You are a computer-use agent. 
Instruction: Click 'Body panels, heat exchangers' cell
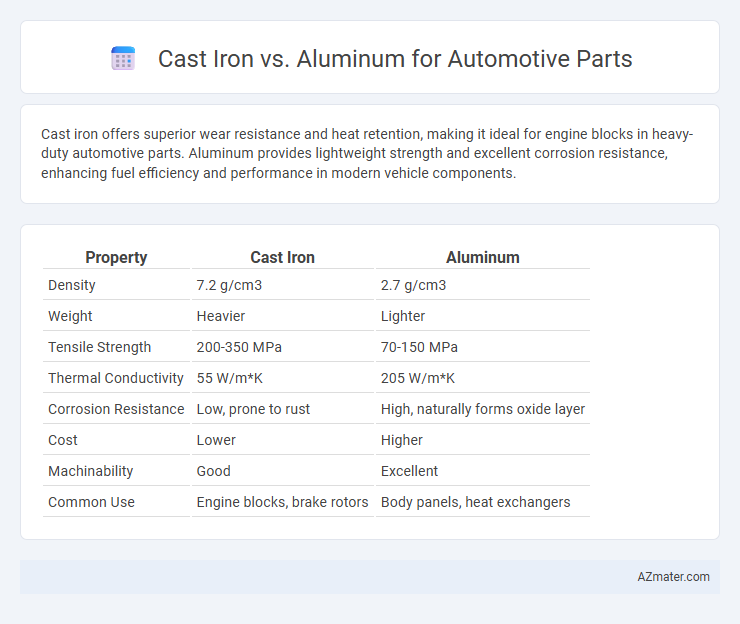point(476,502)
